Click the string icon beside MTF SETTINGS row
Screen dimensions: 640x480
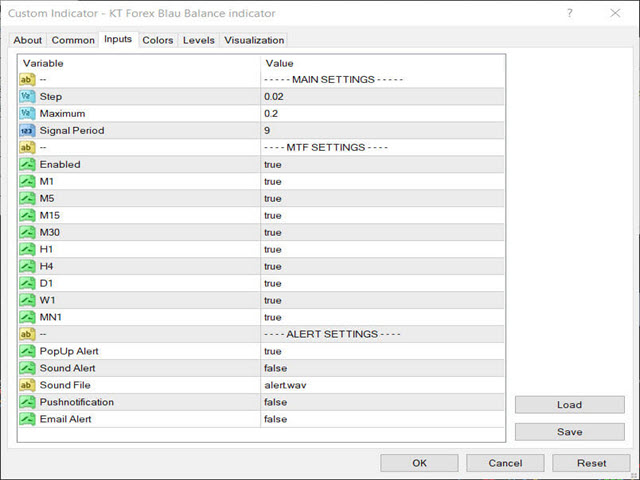point(27,147)
